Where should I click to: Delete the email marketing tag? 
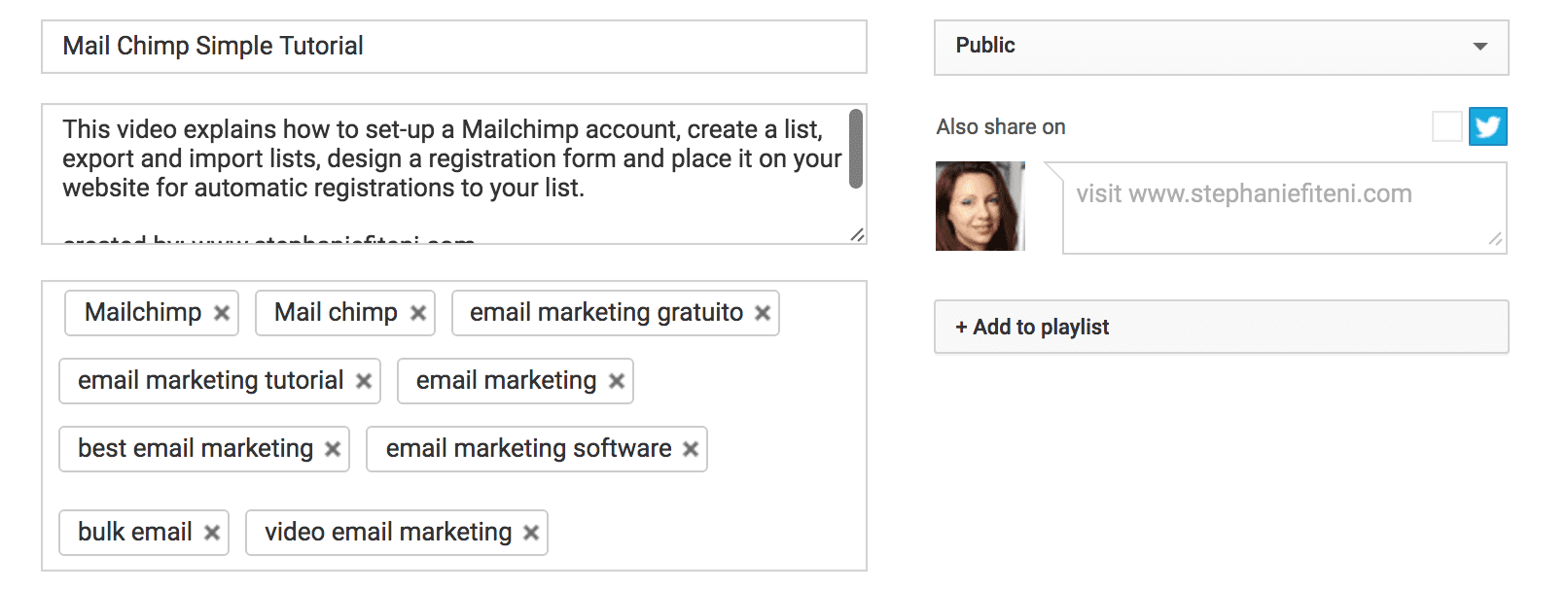pyautogui.click(x=617, y=381)
